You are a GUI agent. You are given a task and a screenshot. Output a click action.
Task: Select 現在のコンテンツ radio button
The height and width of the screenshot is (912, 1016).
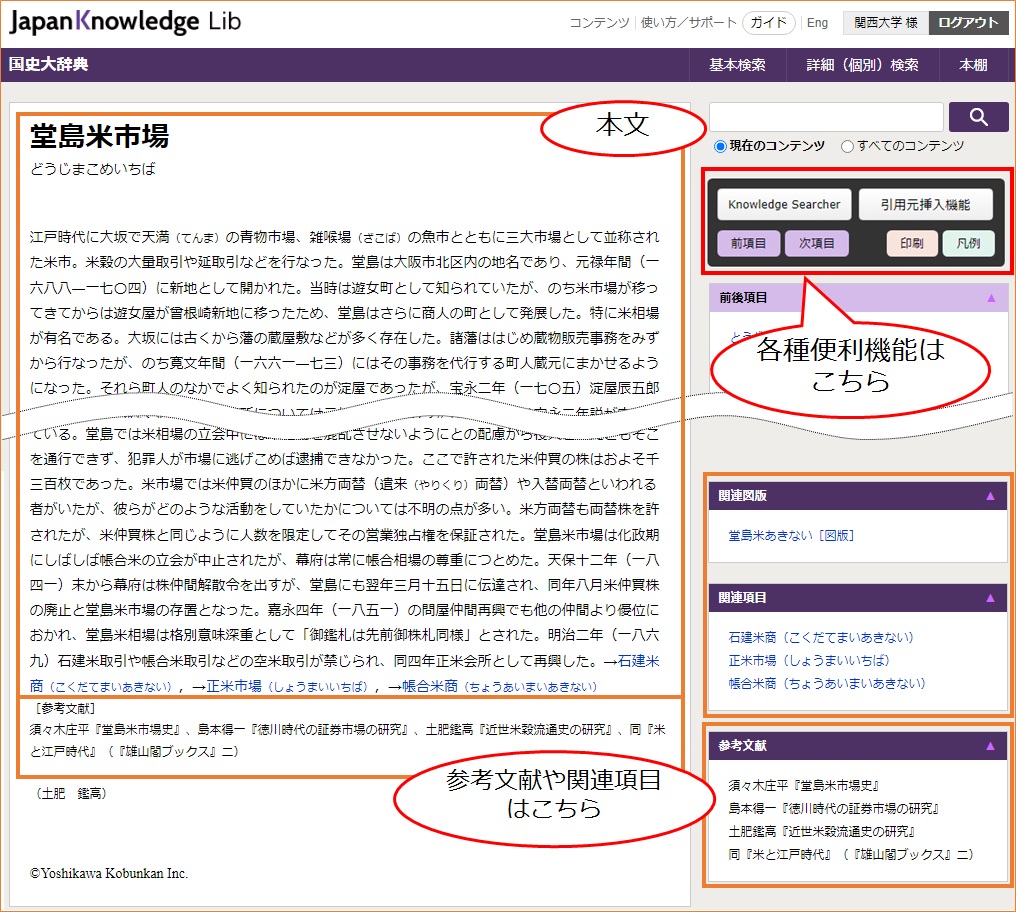[x=720, y=146]
